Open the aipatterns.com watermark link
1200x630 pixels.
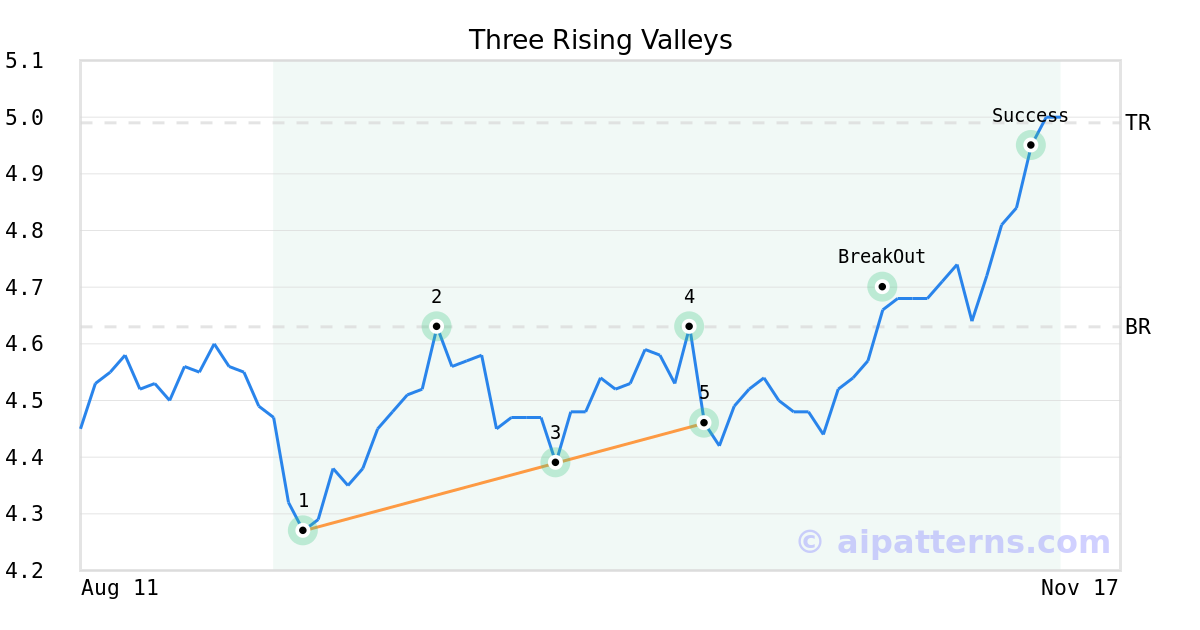coord(953,542)
